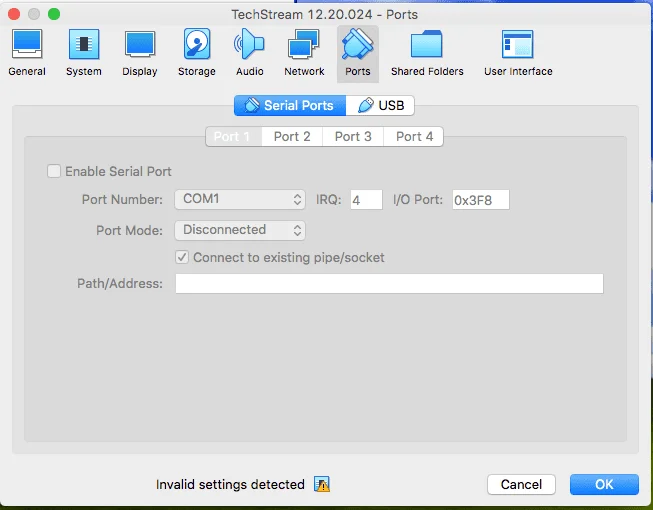The width and height of the screenshot is (653, 510).
Task: Open User Interface settings
Action: pyautogui.click(x=518, y=52)
